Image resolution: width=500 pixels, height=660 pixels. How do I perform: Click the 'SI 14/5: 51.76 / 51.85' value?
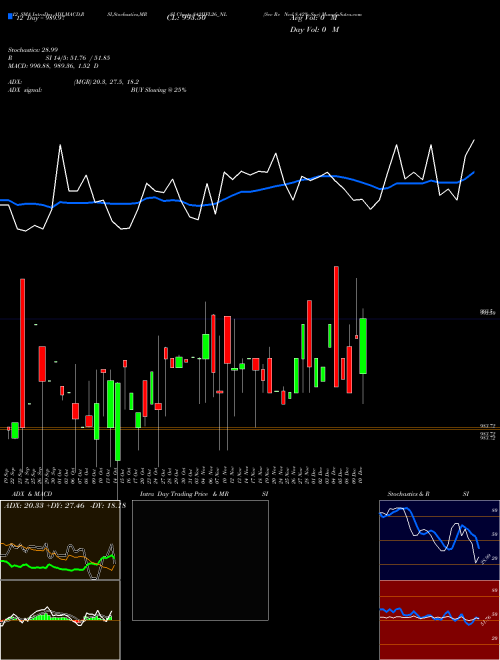pyautogui.click(x=79, y=58)
